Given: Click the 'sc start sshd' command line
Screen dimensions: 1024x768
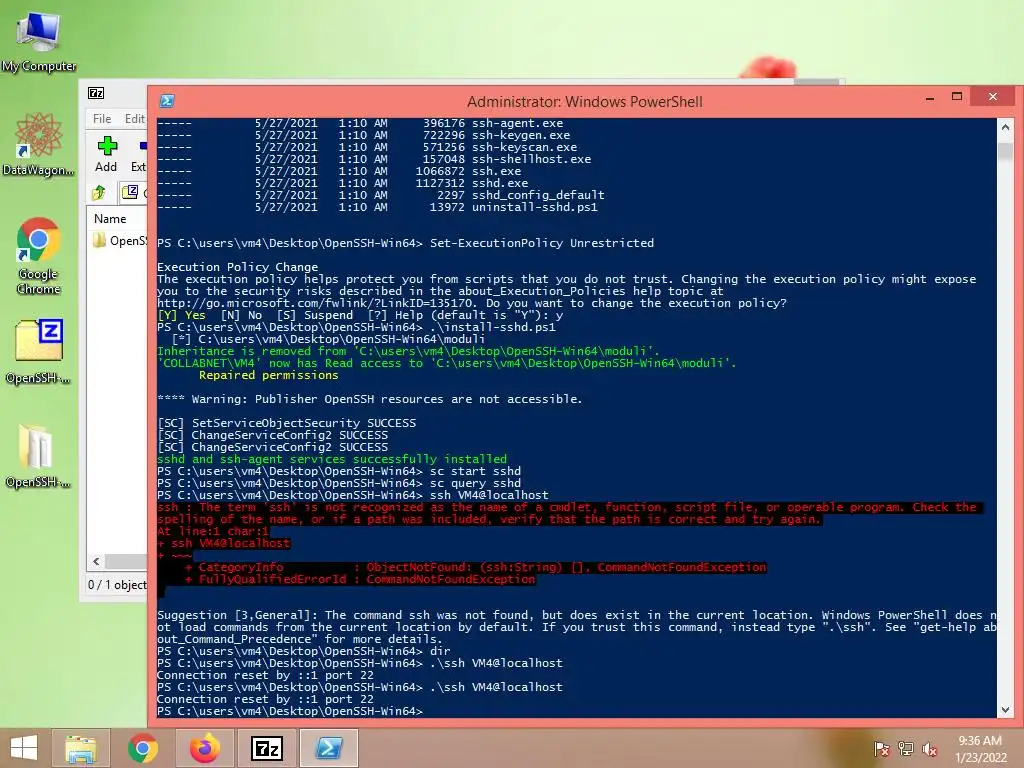Looking at the screenshot, I should [x=339, y=471].
